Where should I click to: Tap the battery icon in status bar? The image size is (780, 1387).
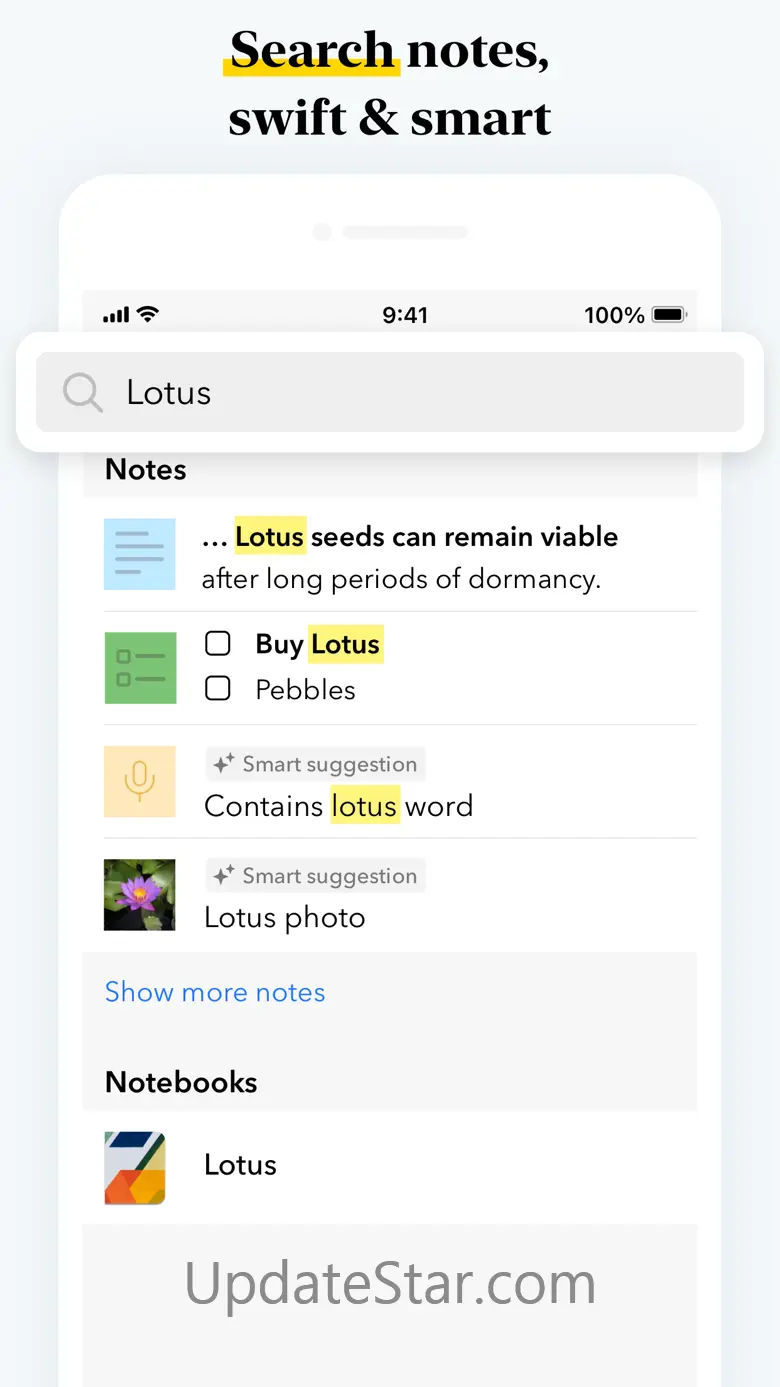coord(668,315)
